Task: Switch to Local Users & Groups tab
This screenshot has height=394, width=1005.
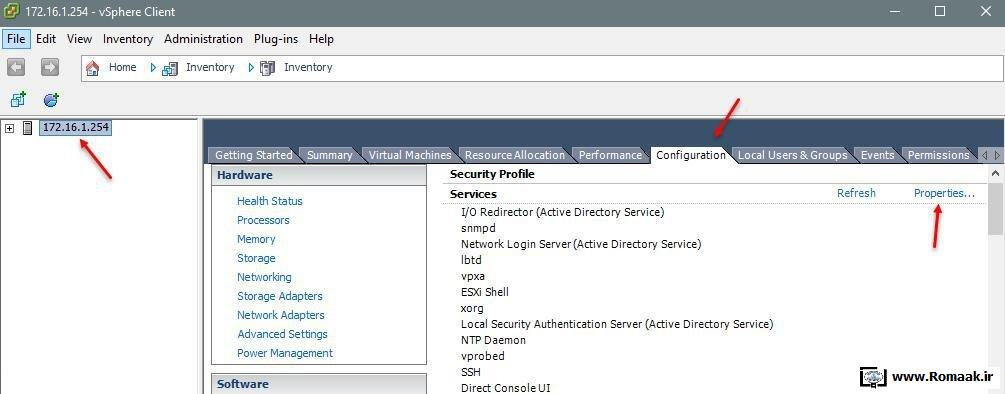Action: (792, 155)
